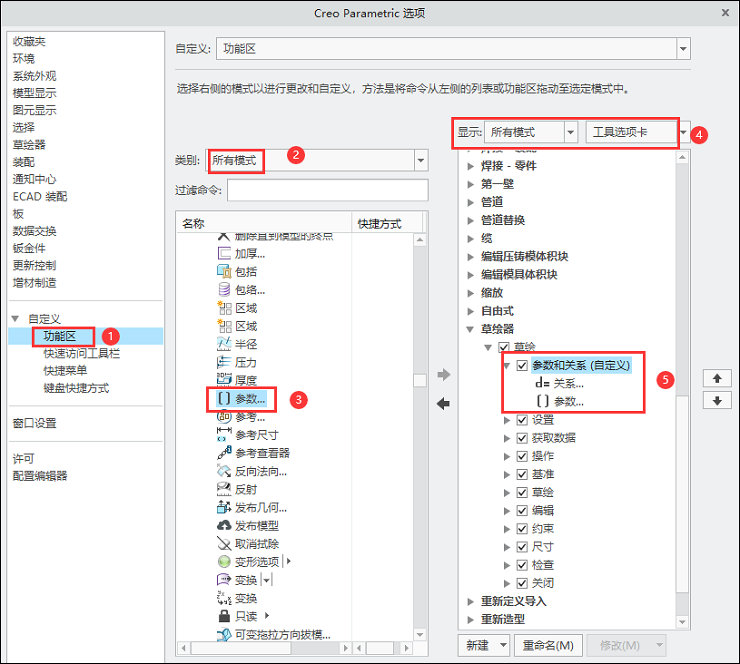740x664 pixels.
Task: Select 参数... icon under 参数和关系 group
Action: pyautogui.click(x=542, y=401)
